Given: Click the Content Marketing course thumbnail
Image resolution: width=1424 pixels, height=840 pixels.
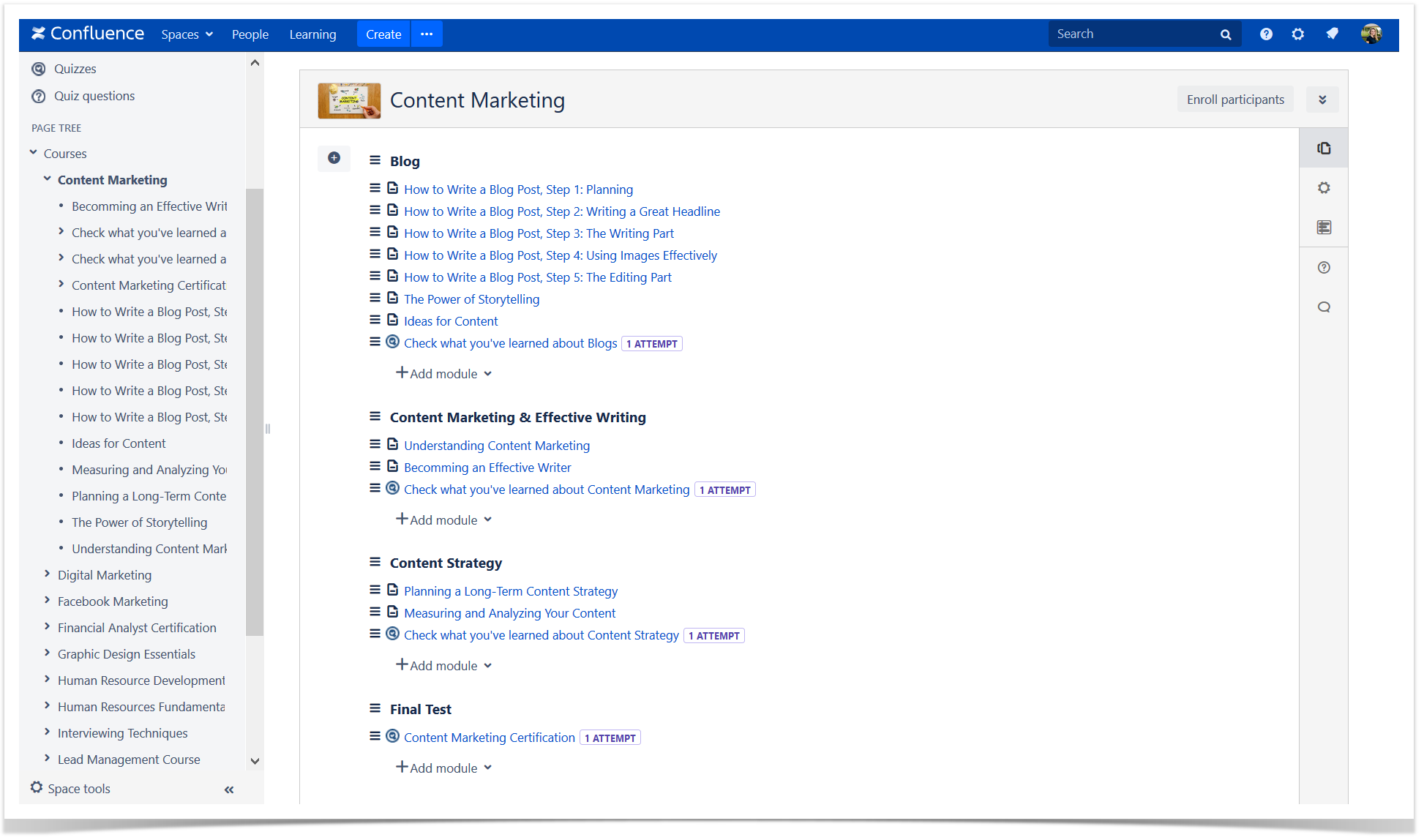Looking at the screenshot, I should coord(349,100).
